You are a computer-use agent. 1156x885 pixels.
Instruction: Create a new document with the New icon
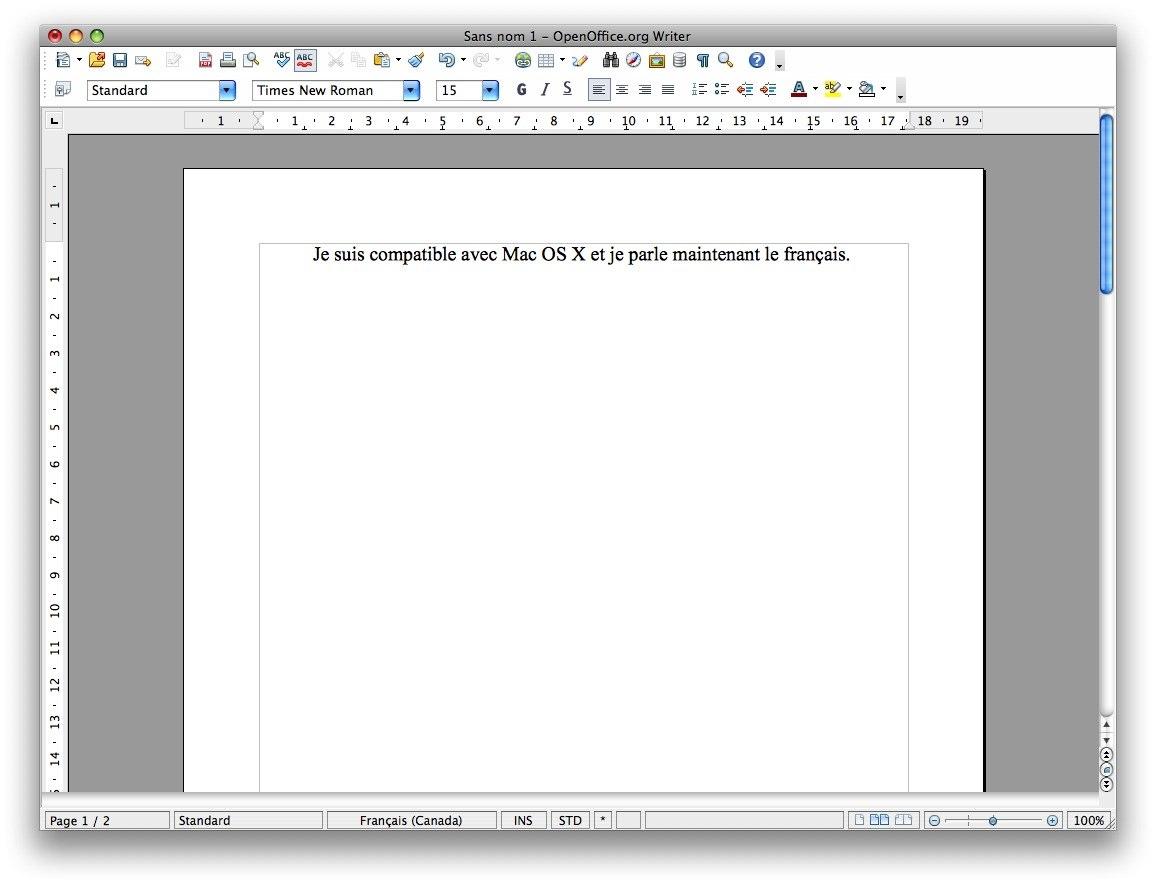pyautogui.click(x=63, y=60)
